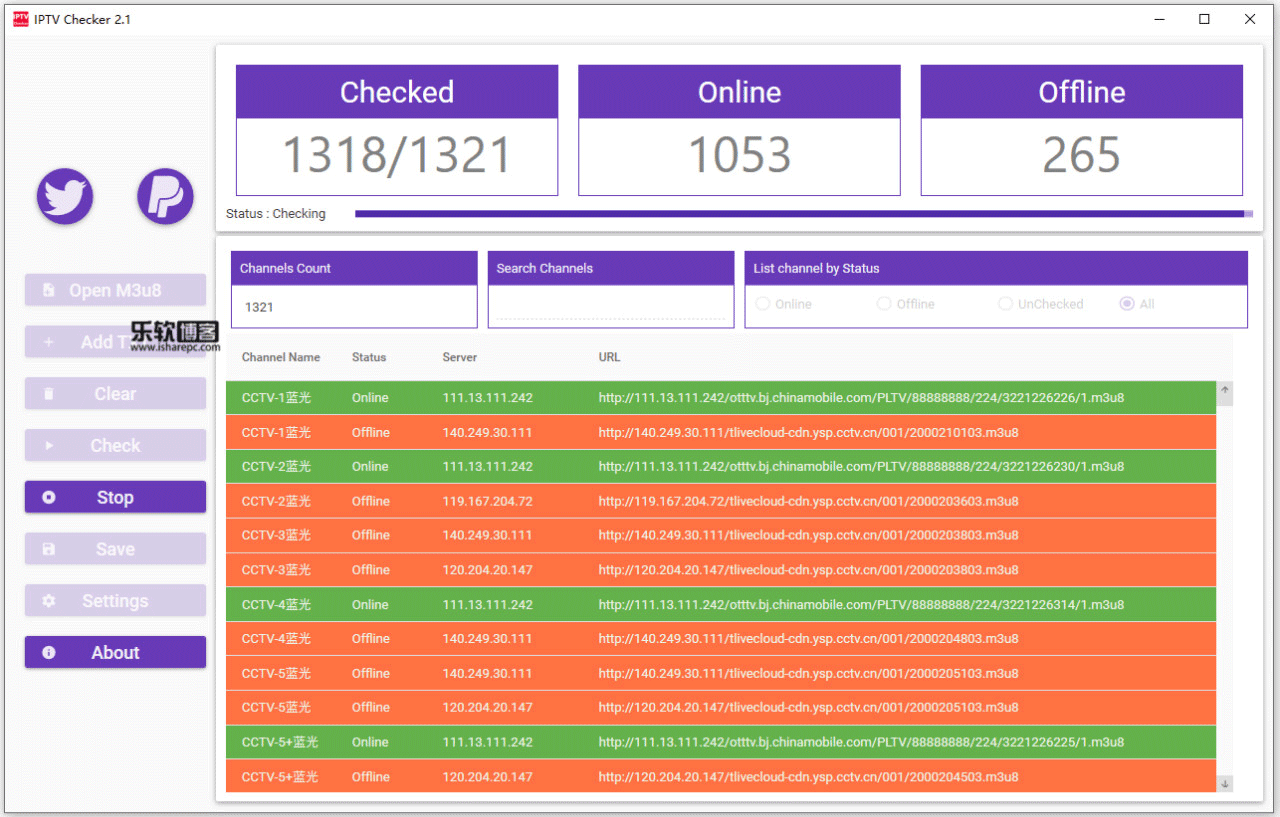Click the list scrollbar down arrow

[1225, 783]
